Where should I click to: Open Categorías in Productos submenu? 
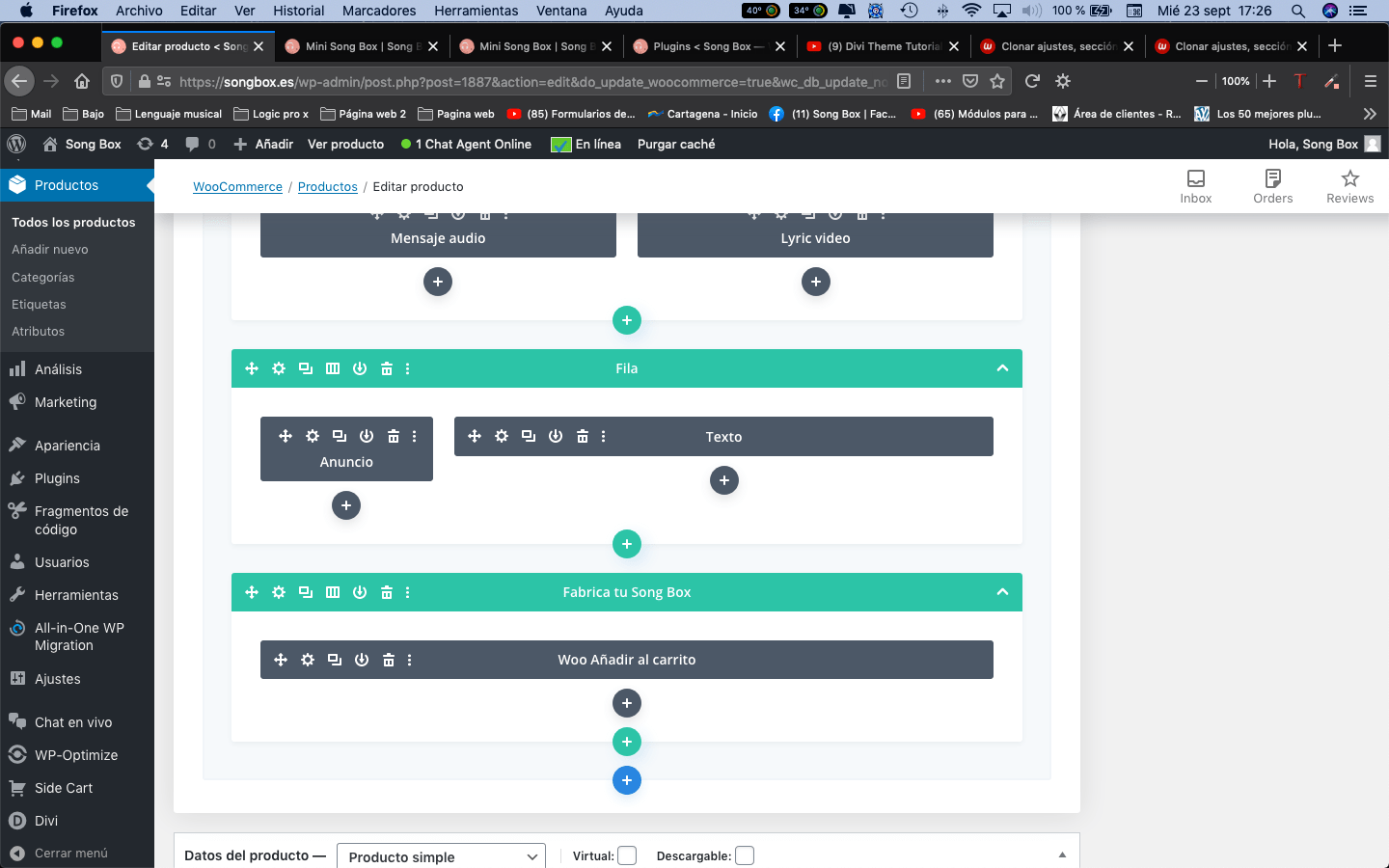(x=42, y=277)
